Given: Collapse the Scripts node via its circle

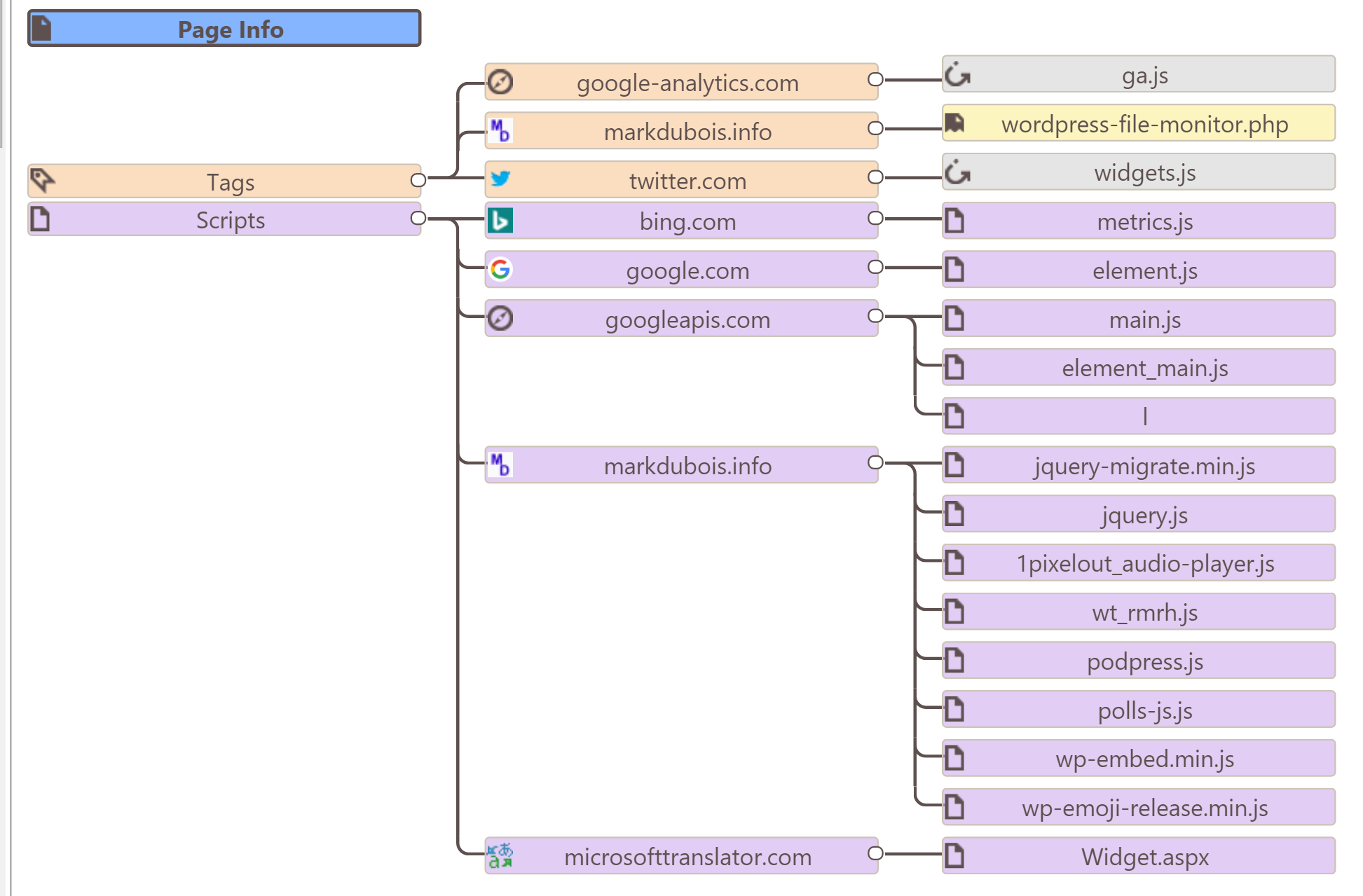Looking at the screenshot, I should point(418,218).
